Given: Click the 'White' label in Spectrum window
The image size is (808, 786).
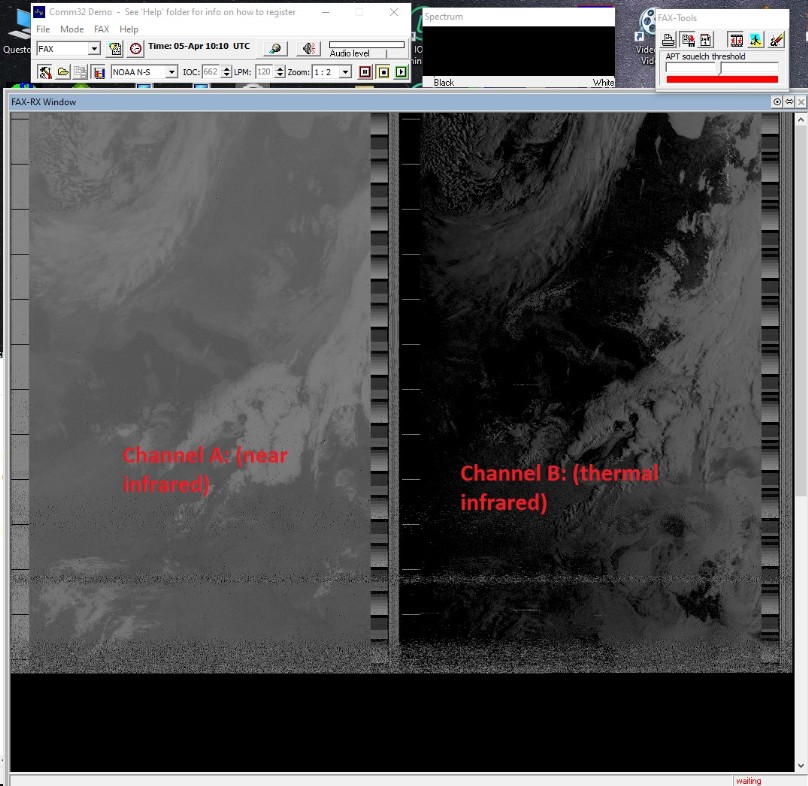Looking at the screenshot, I should [603, 82].
